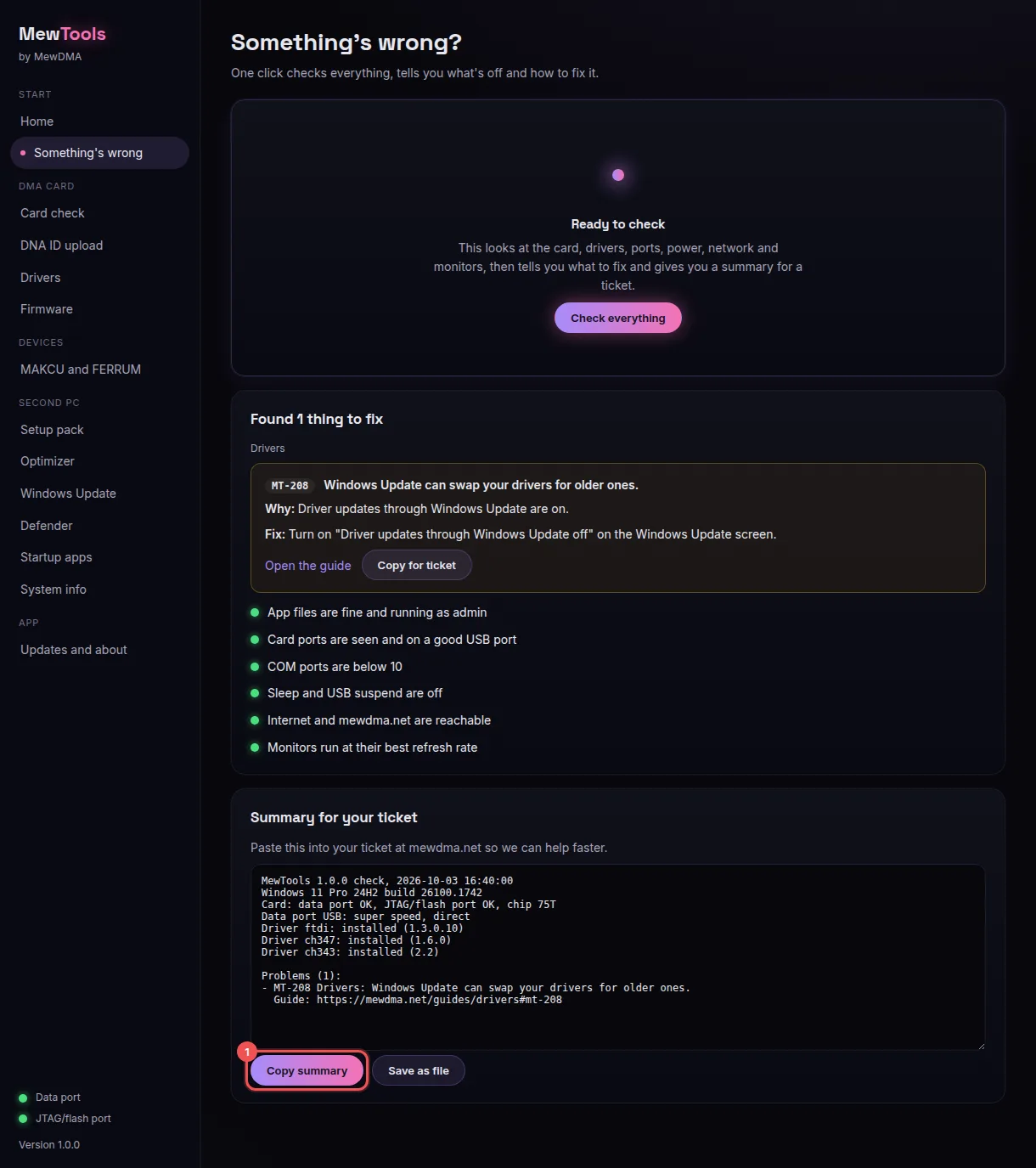The height and width of the screenshot is (1168, 1036).
Task: Click text 'App files are fine and running as admin'
Action: (377, 612)
